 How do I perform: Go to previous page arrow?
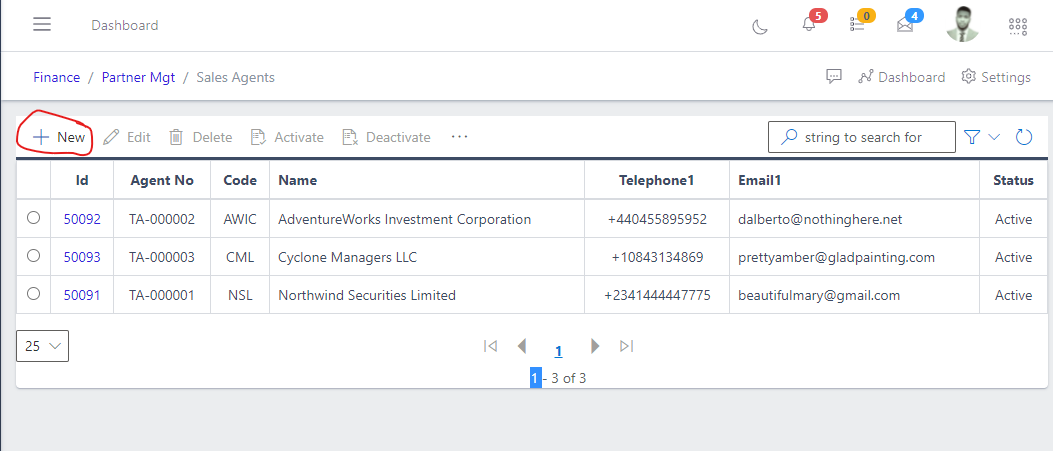522,346
